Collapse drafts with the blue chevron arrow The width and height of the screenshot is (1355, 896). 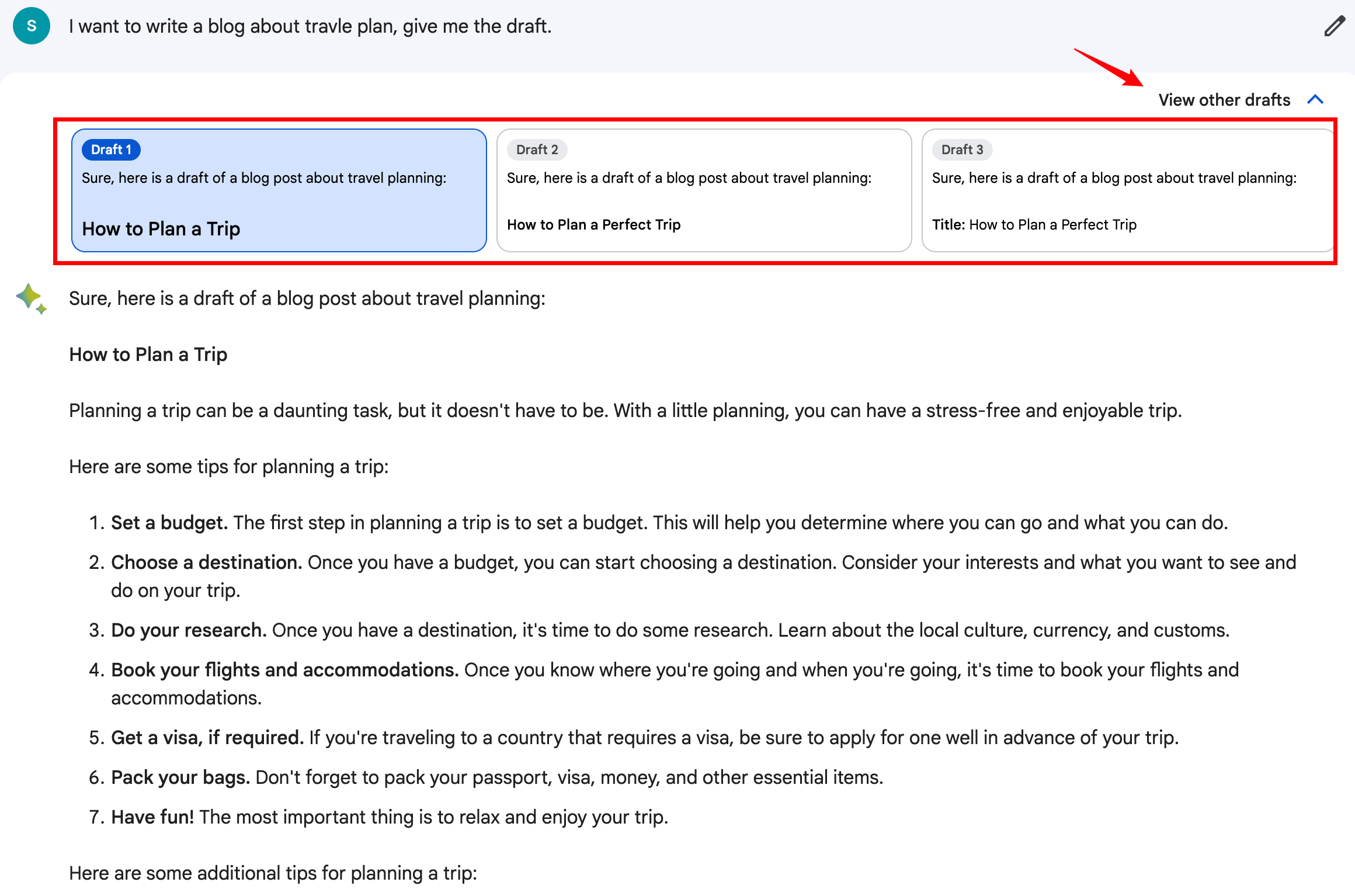[x=1315, y=100]
